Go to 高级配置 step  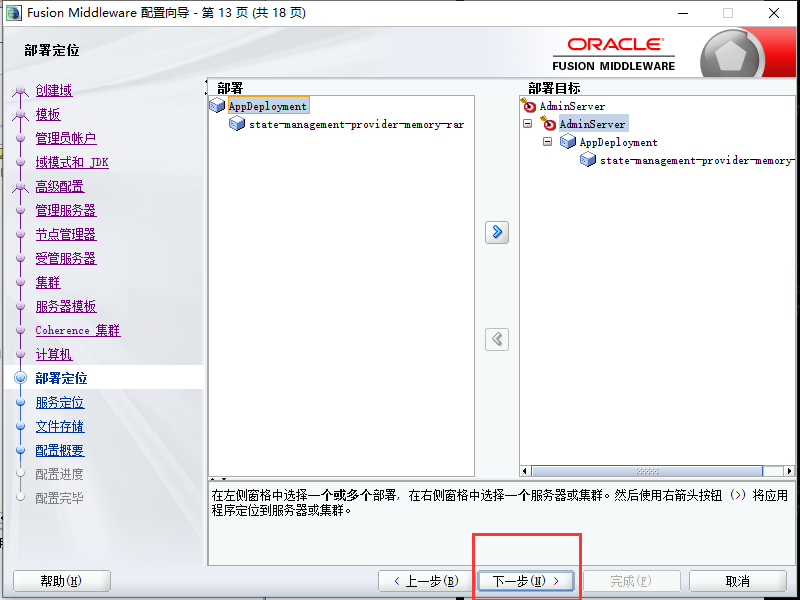point(60,186)
